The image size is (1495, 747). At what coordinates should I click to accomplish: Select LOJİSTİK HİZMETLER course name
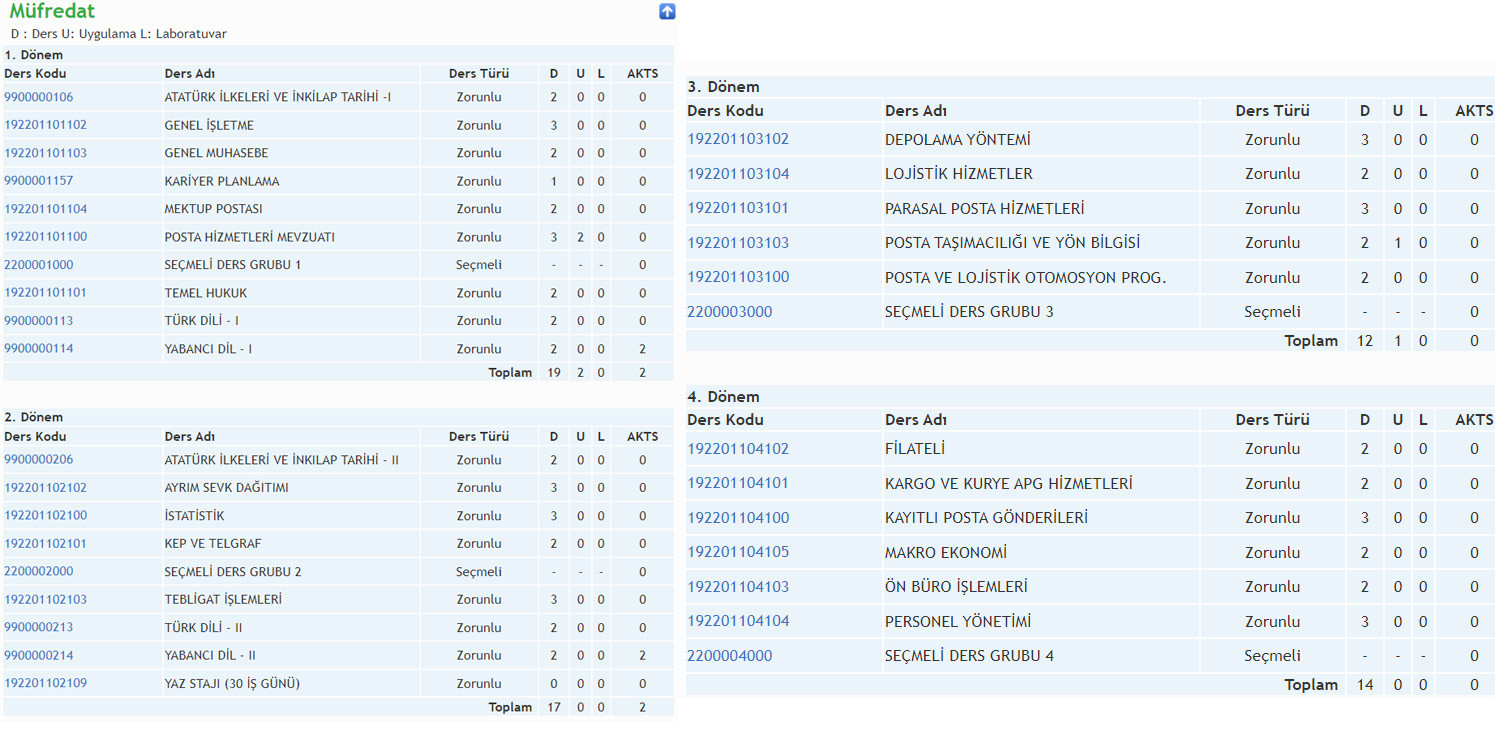coord(959,174)
